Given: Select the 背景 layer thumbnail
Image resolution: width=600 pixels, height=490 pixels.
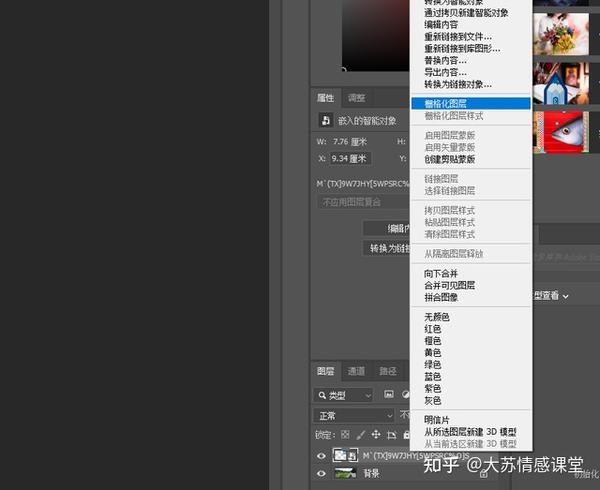Looking at the screenshot, I should [346, 474].
